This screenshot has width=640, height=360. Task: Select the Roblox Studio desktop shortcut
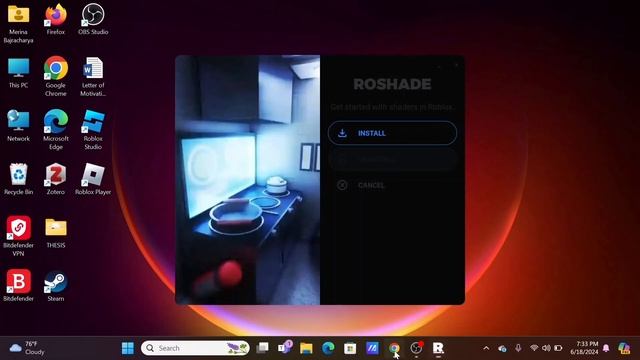click(x=93, y=130)
